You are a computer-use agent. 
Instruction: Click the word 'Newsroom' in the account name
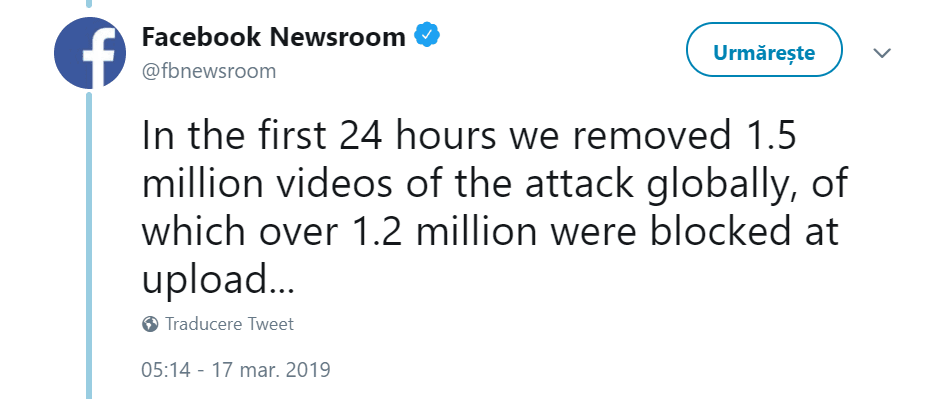337,37
